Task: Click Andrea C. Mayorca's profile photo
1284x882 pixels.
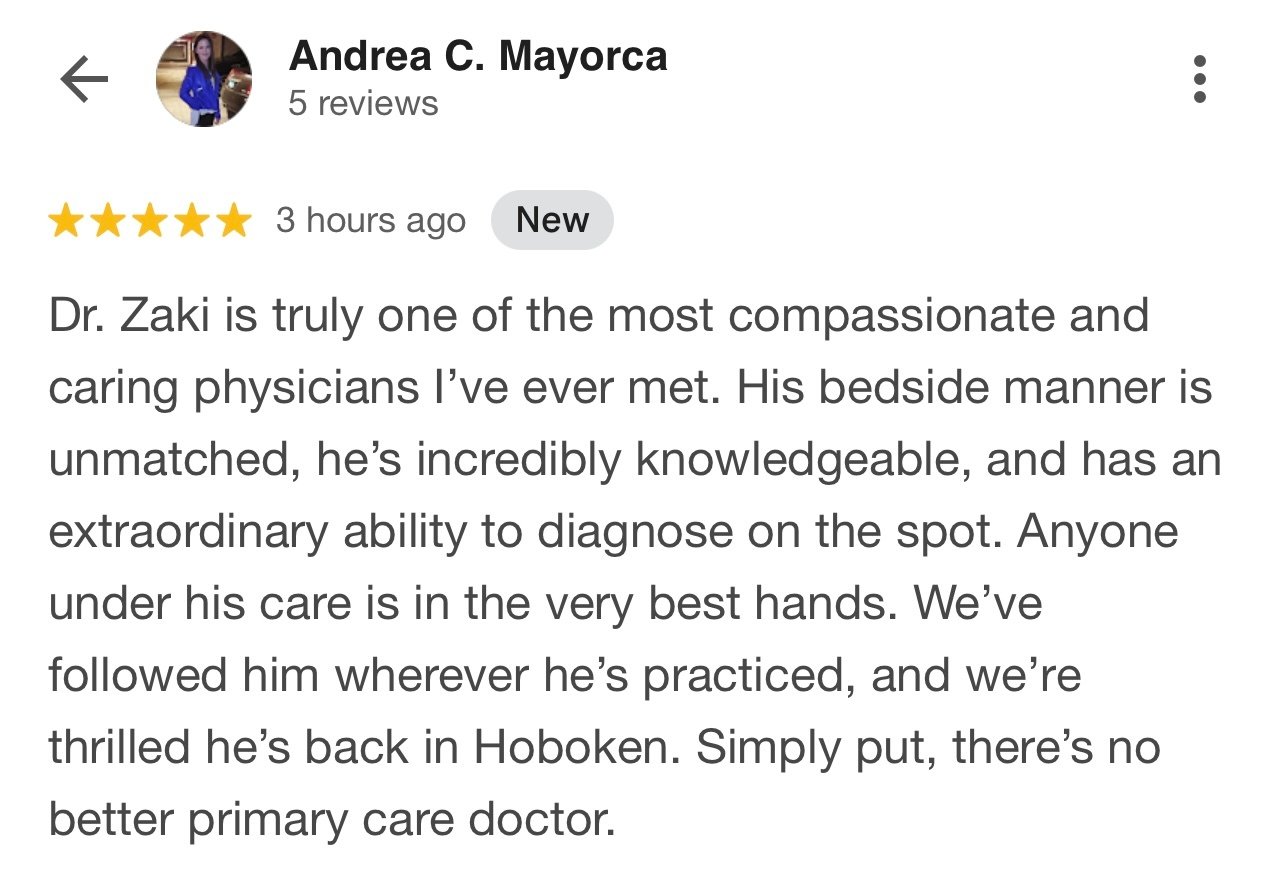Action: (204, 79)
